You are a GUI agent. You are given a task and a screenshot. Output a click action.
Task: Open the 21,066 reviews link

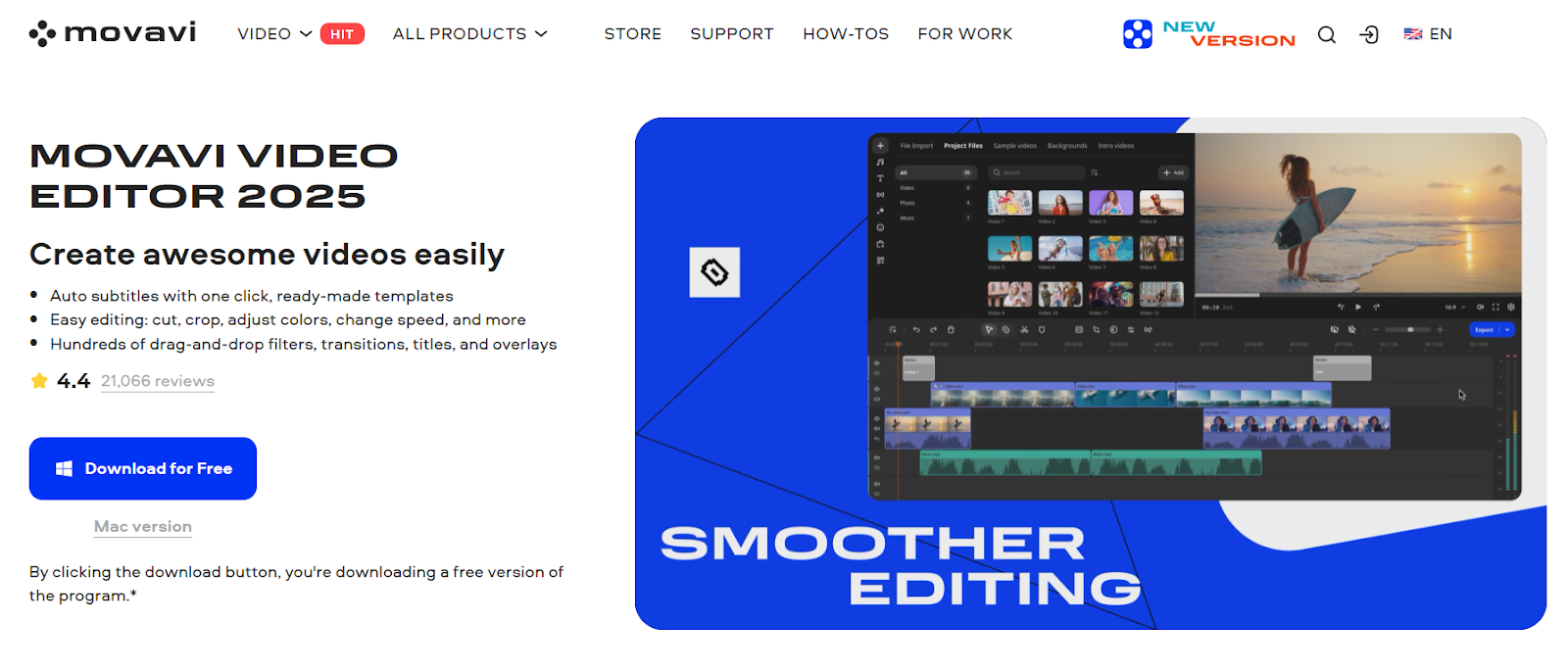point(158,381)
